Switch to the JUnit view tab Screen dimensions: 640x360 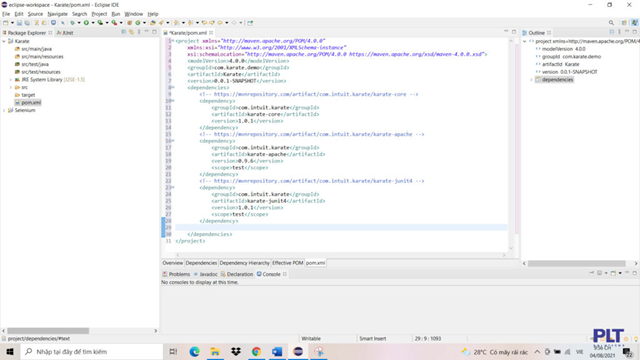click(x=65, y=33)
